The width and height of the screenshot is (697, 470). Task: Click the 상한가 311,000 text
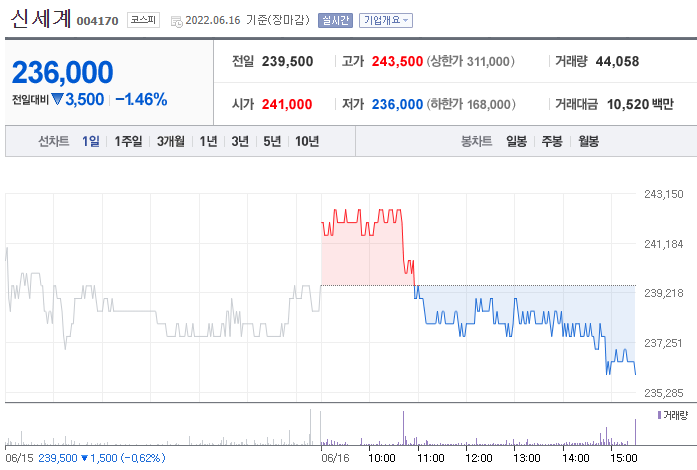[x=471, y=61]
